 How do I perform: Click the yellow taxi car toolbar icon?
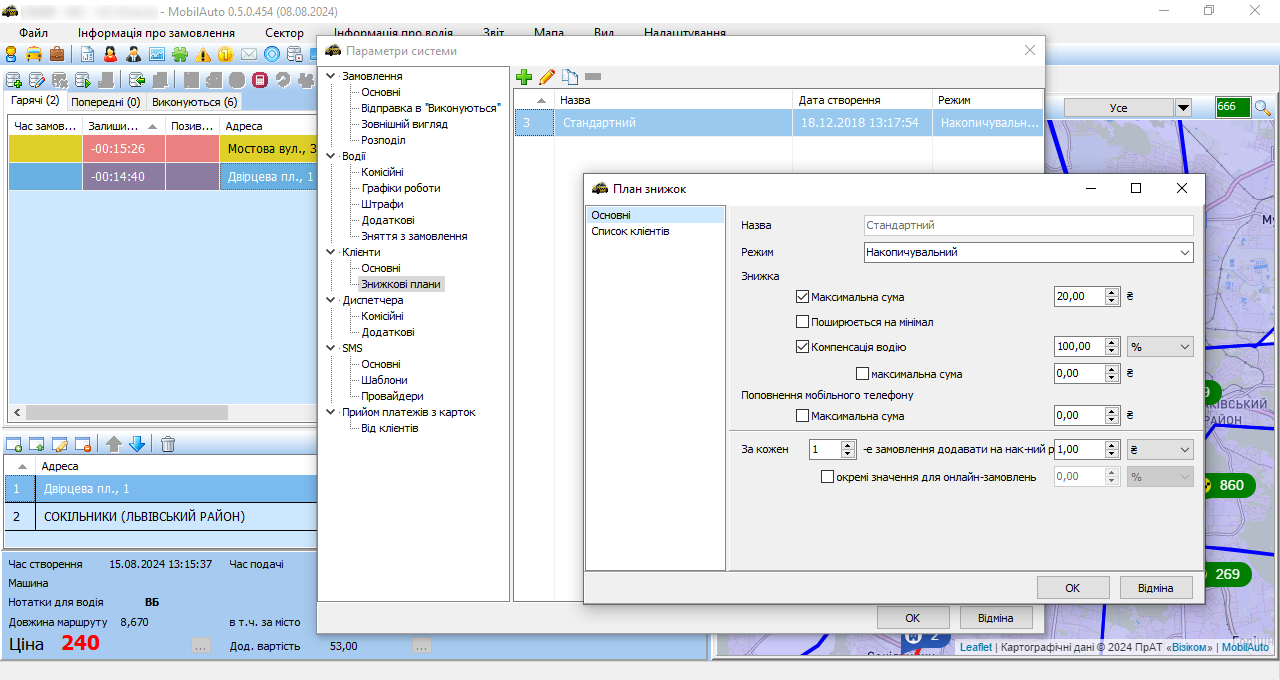(x=34, y=54)
